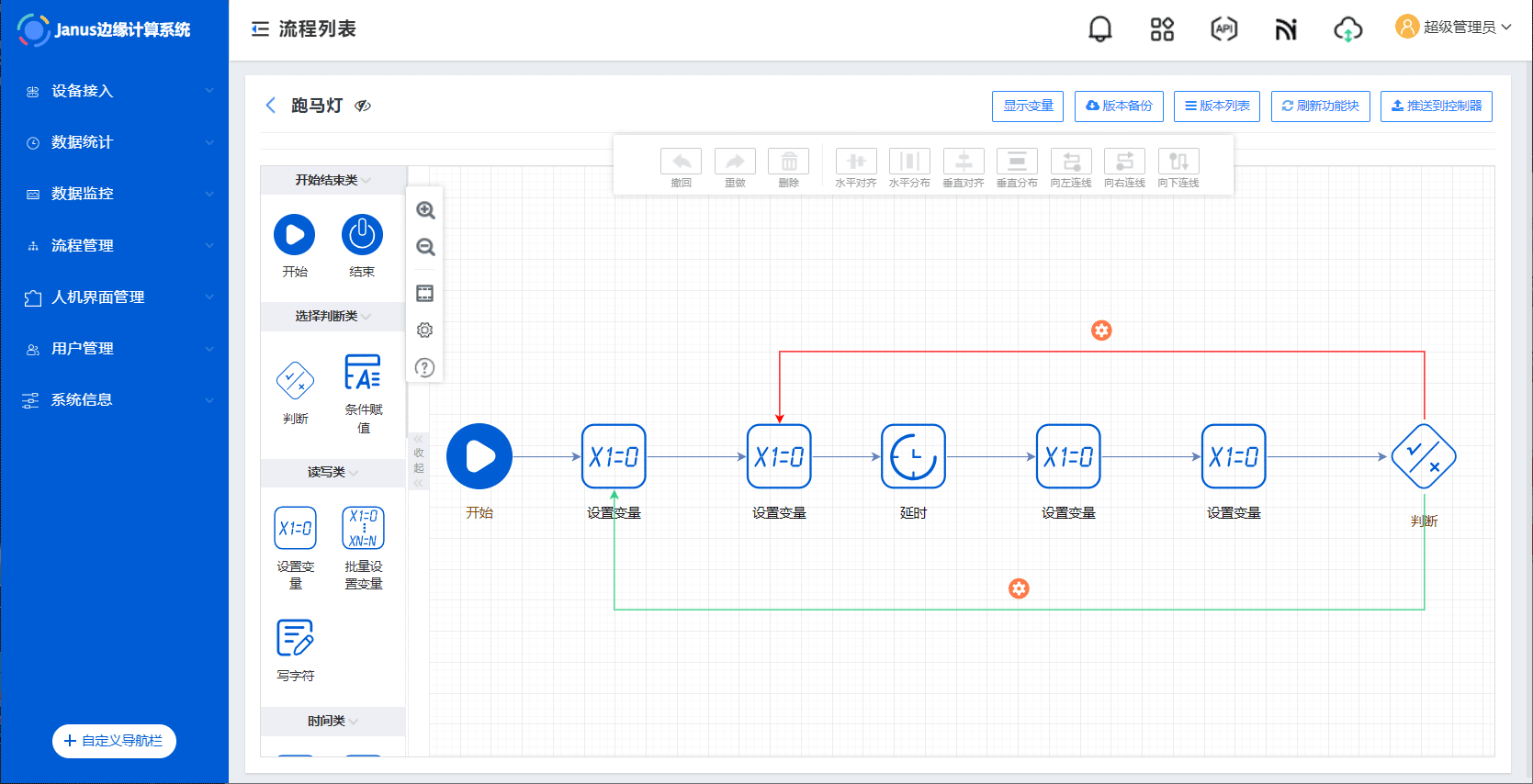Click the gear on the red connection line
This screenshot has height=784, width=1533.
[1101, 330]
